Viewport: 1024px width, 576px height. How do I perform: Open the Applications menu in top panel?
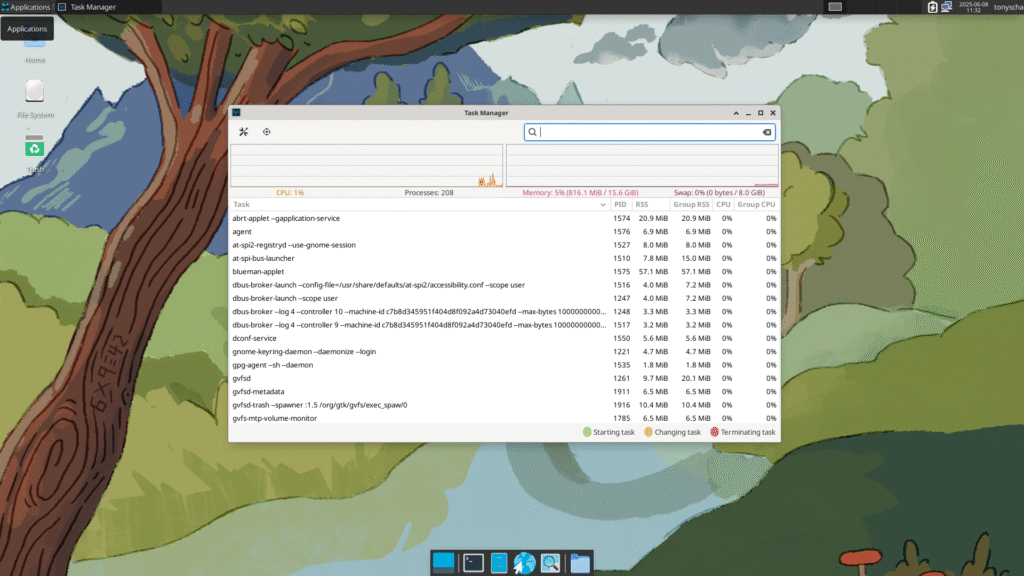[26, 7]
